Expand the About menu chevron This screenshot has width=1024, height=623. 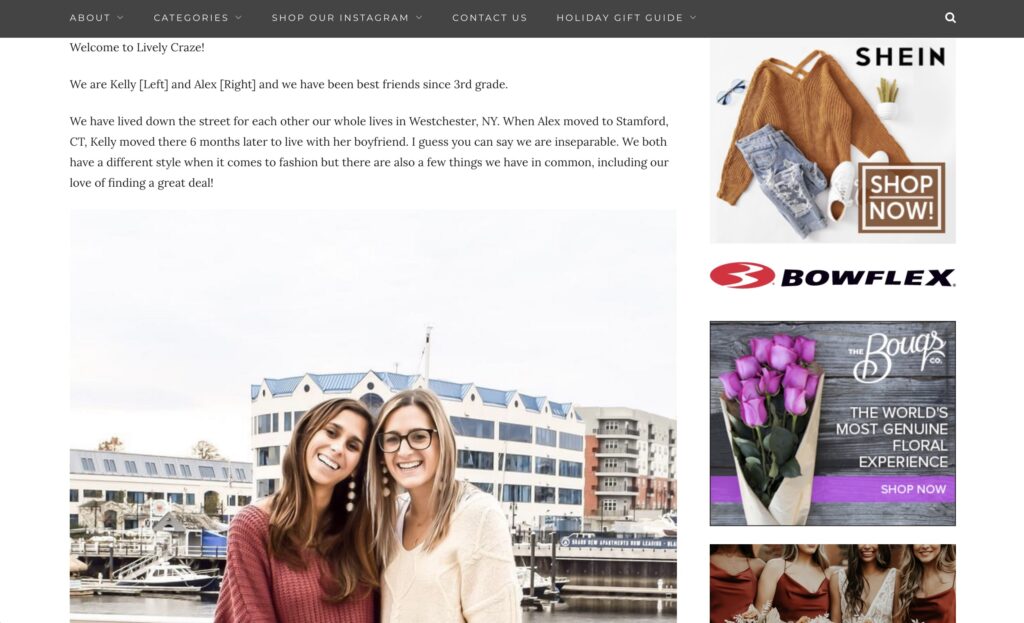[x=120, y=18]
